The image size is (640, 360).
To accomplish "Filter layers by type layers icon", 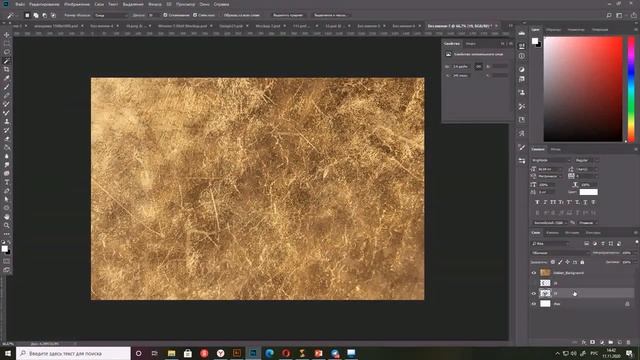I will click(x=603, y=243).
